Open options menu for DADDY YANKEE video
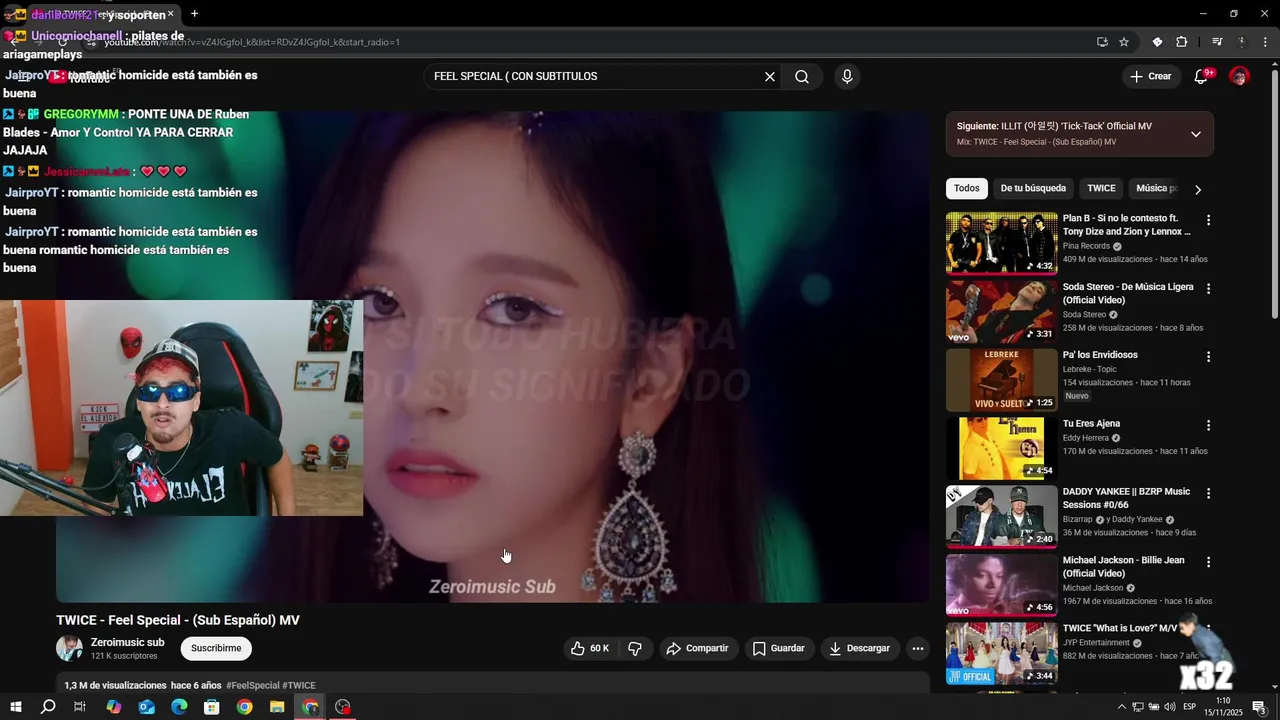Viewport: 1280px width, 720px height. [1208, 494]
